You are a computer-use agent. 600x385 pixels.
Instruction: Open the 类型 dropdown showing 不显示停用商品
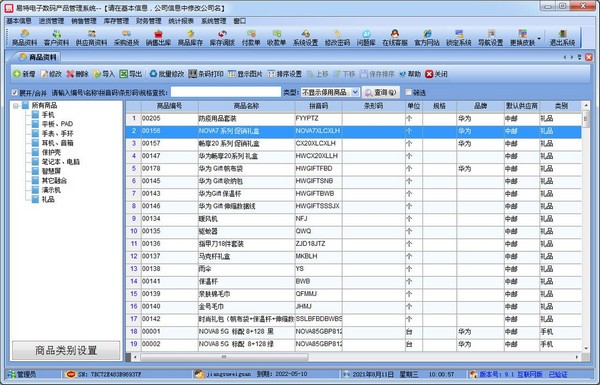[330, 92]
